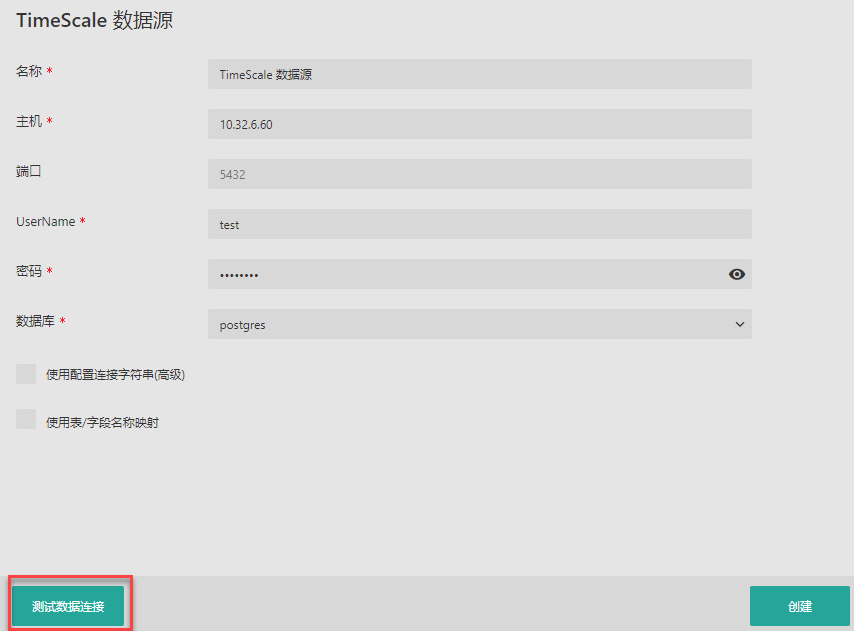Open the postgres database selector
Viewport: 854px width, 631px height.
point(470,324)
